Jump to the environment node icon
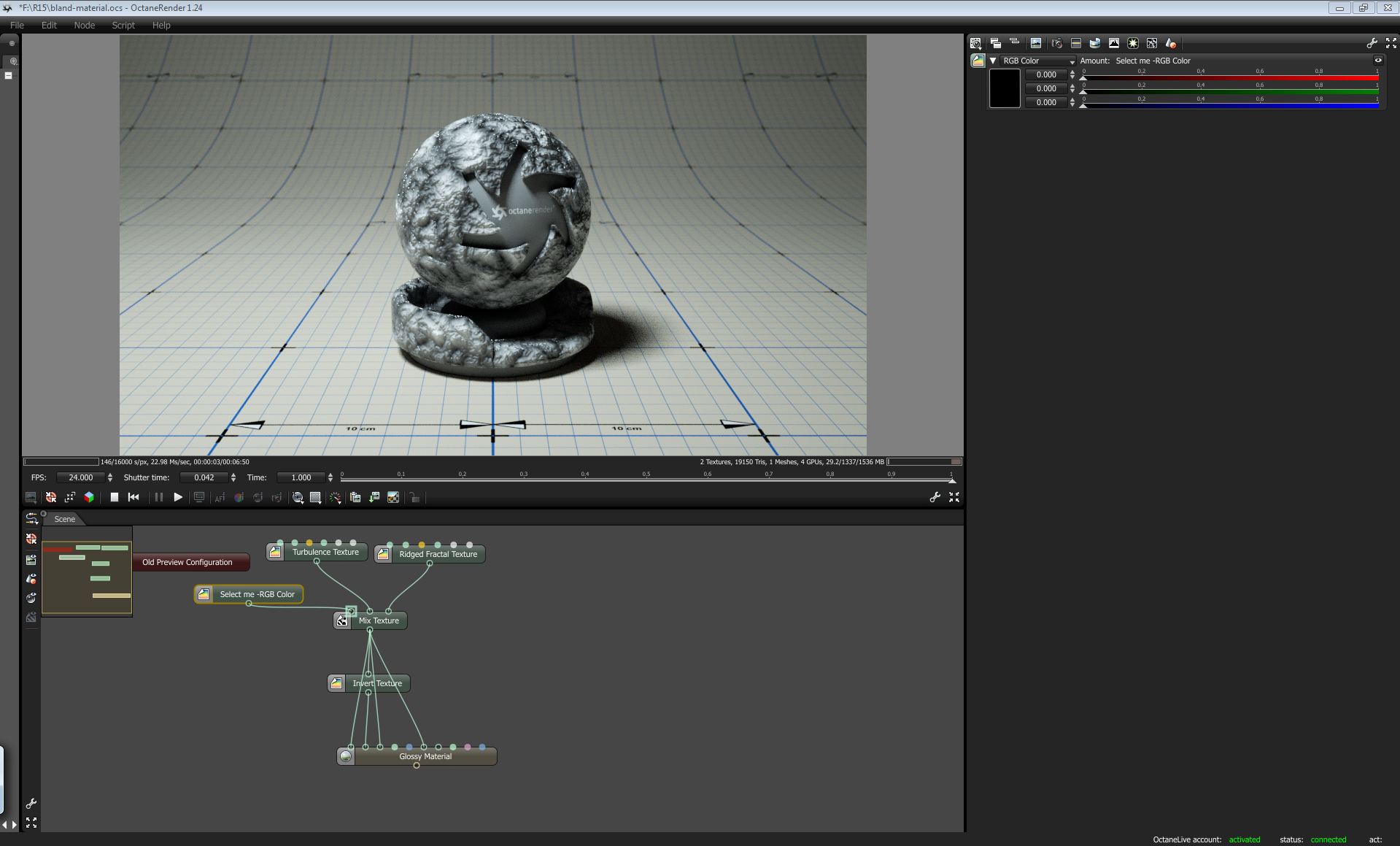 (x=1094, y=43)
